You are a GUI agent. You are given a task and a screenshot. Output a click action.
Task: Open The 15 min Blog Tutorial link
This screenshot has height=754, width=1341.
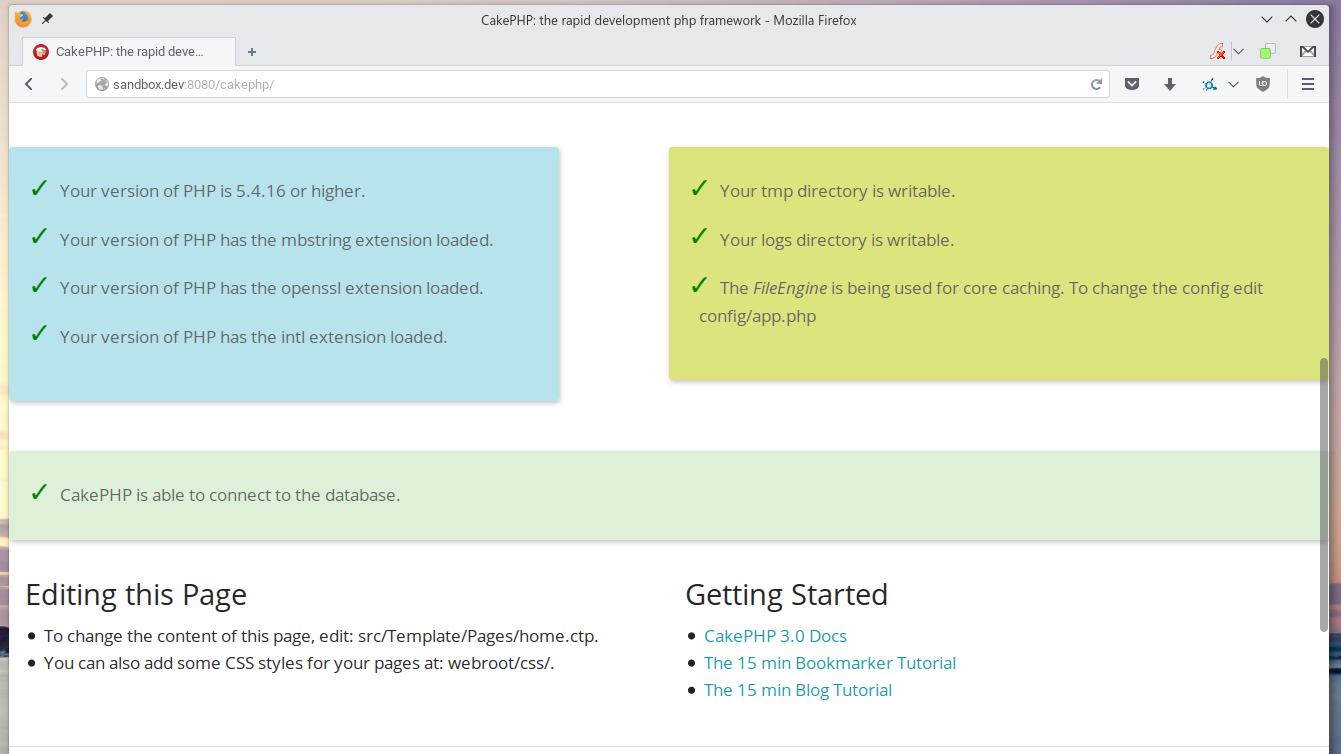point(798,690)
